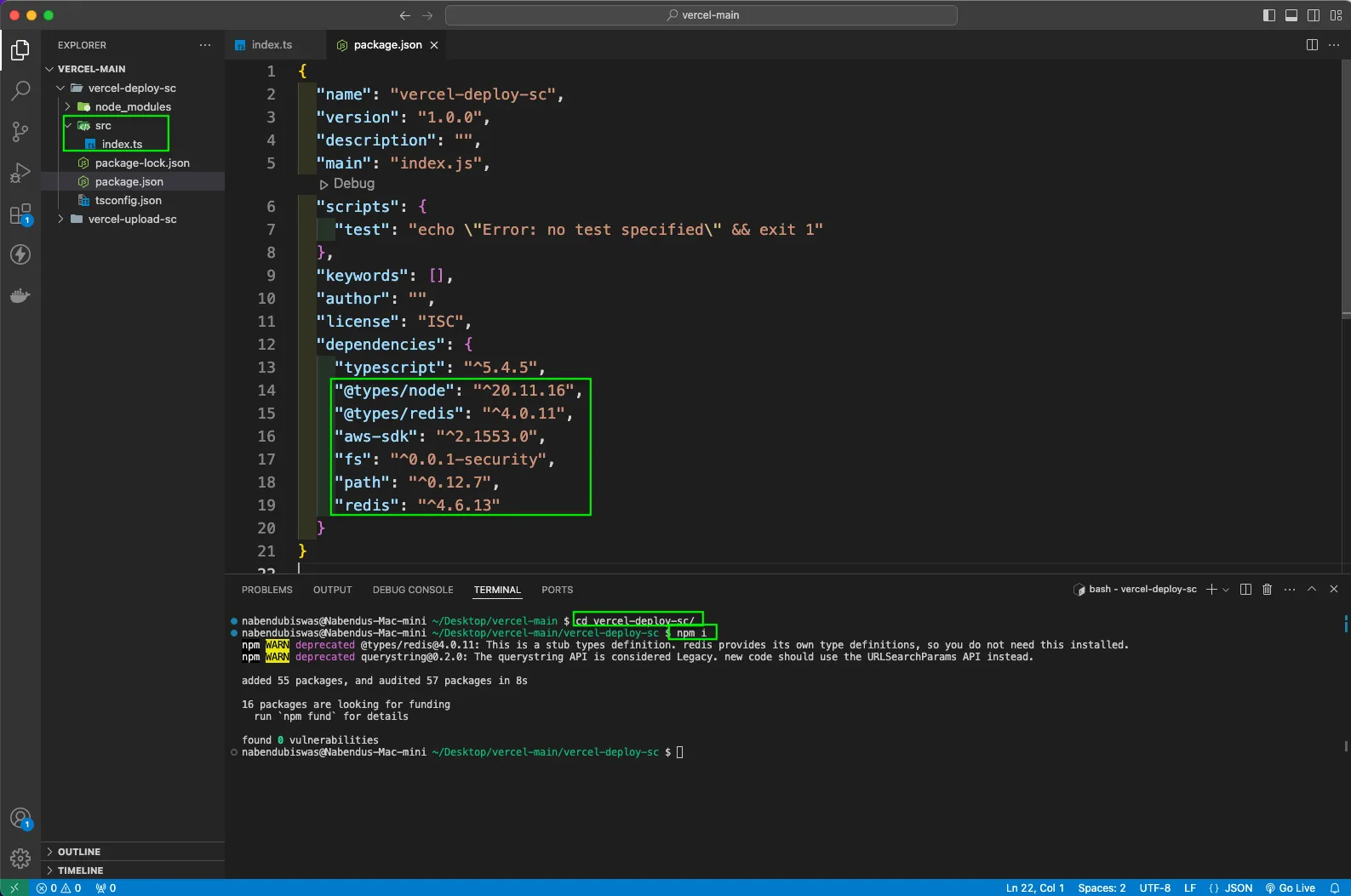The width and height of the screenshot is (1351, 896).
Task: Open errors and warnings count in status bar
Action: point(59,887)
